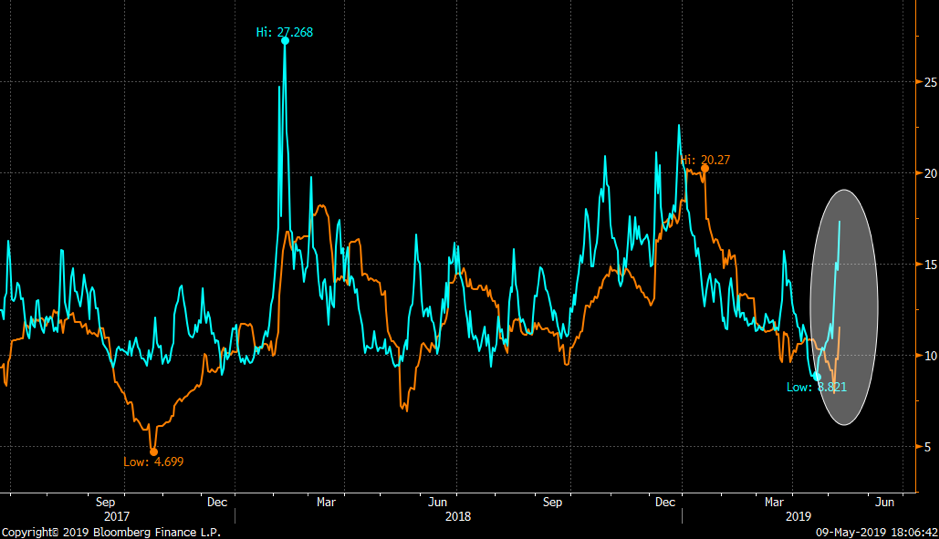The width and height of the screenshot is (939, 539).
Task: Click the 'Sep' label after Jun 2018
Action: pyautogui.click(x=552, y=502)
